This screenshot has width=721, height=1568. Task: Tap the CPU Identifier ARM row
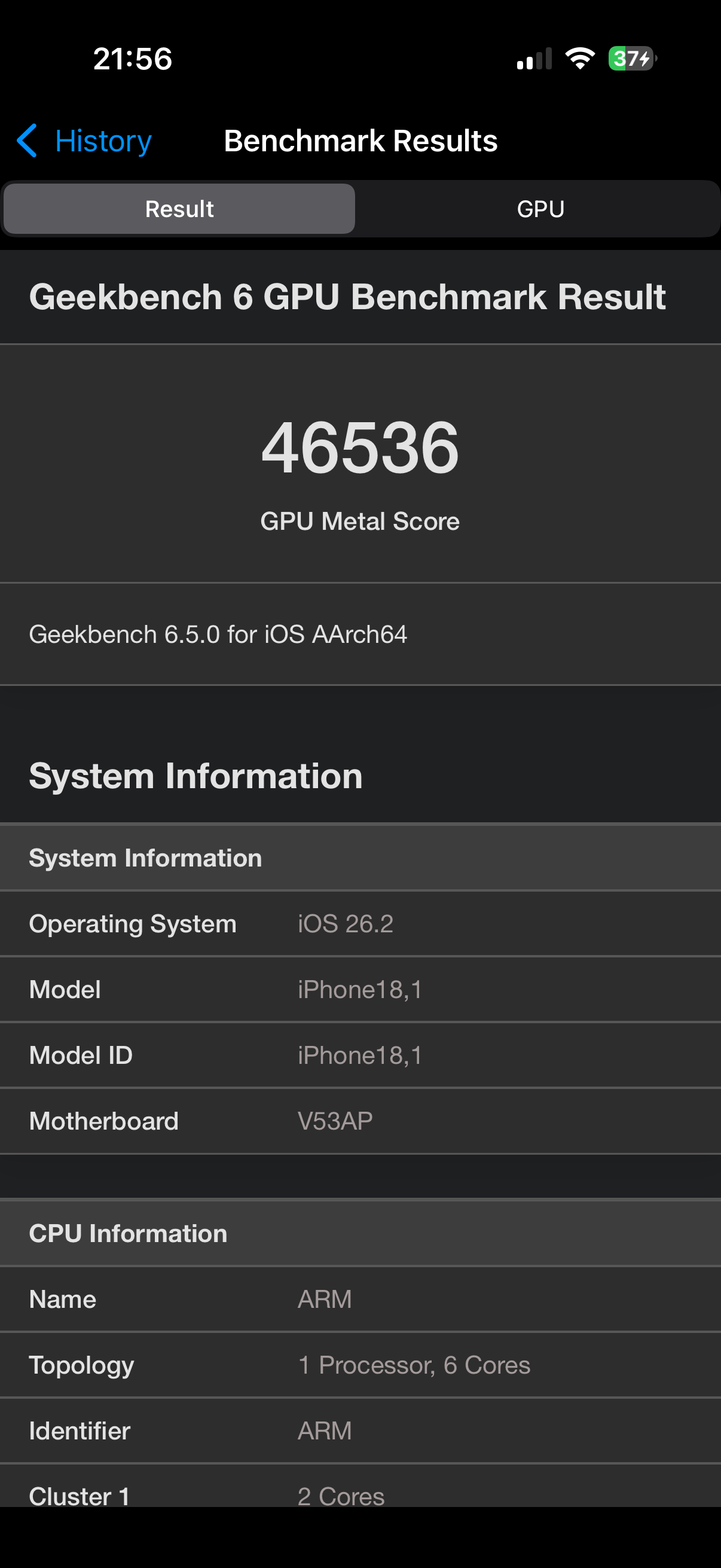tap(360, 1431)
